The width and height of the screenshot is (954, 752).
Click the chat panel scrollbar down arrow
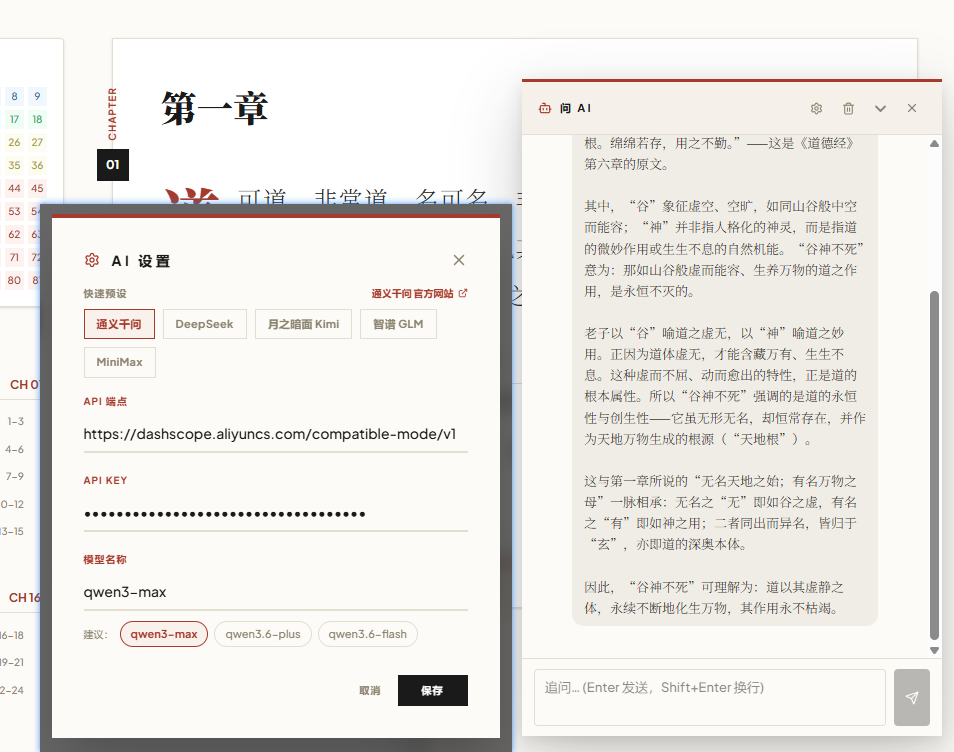click(934, 650)
